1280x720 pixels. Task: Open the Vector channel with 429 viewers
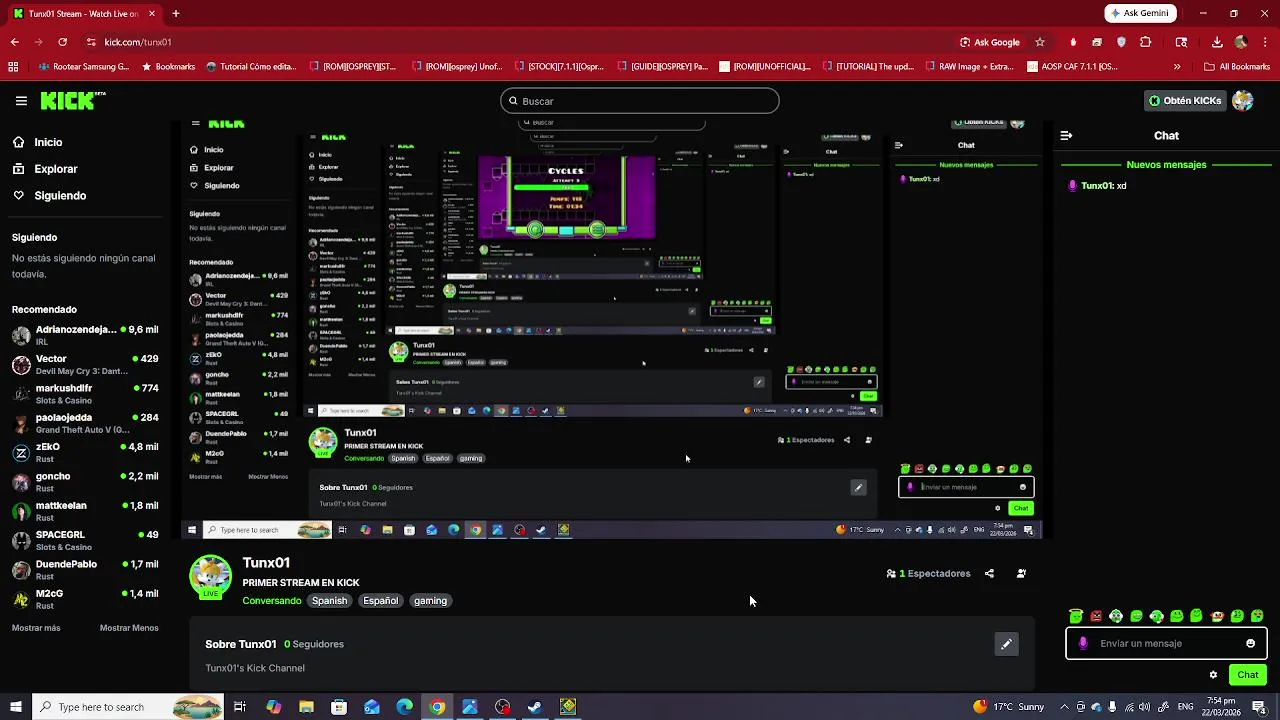[x=85, y=364]
